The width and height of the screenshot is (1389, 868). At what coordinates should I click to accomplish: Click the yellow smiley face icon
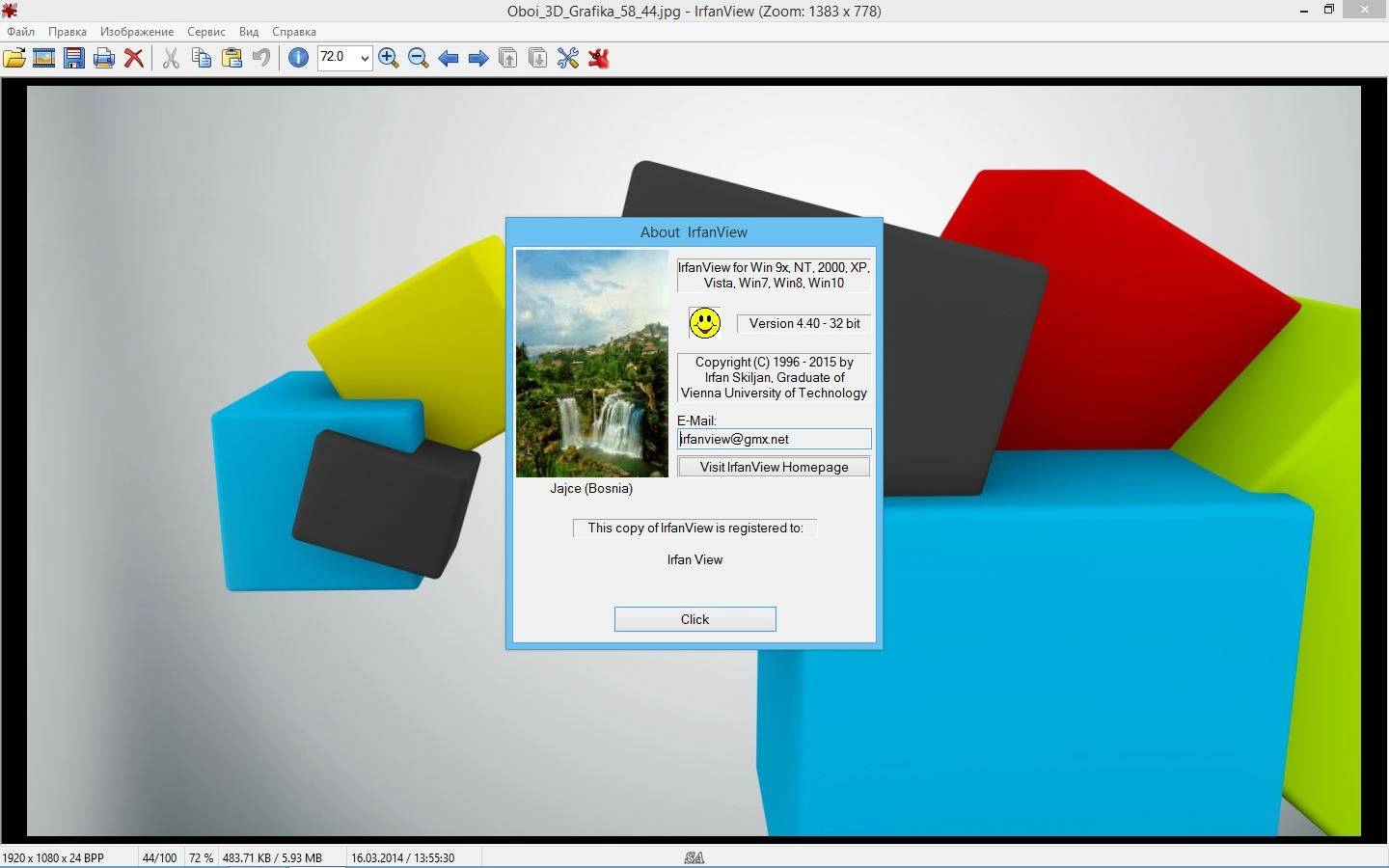coord(705,323)
